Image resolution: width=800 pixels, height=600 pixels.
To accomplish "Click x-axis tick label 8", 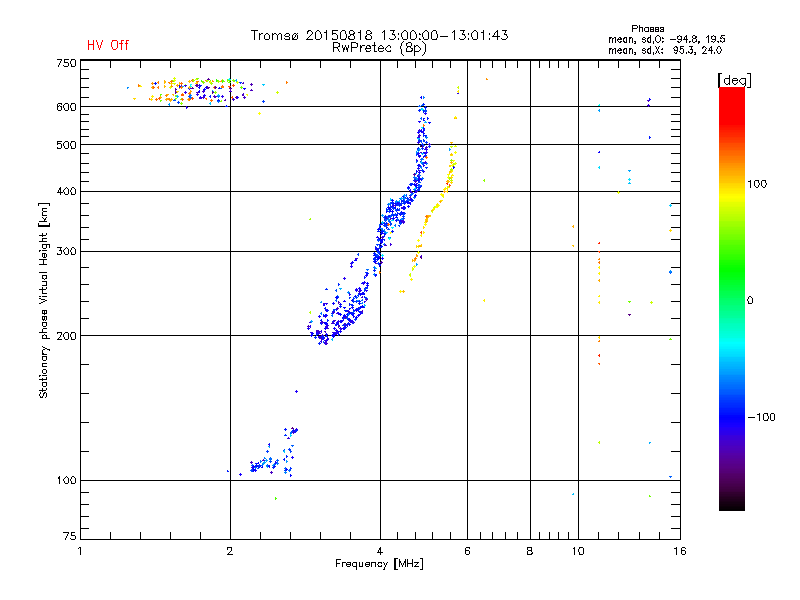I will pos(530,551).
